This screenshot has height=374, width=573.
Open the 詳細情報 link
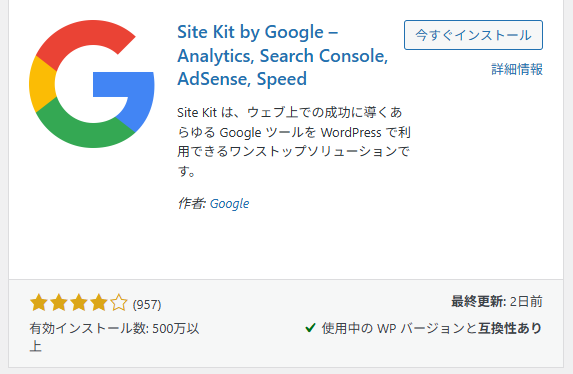pos(517,69)
